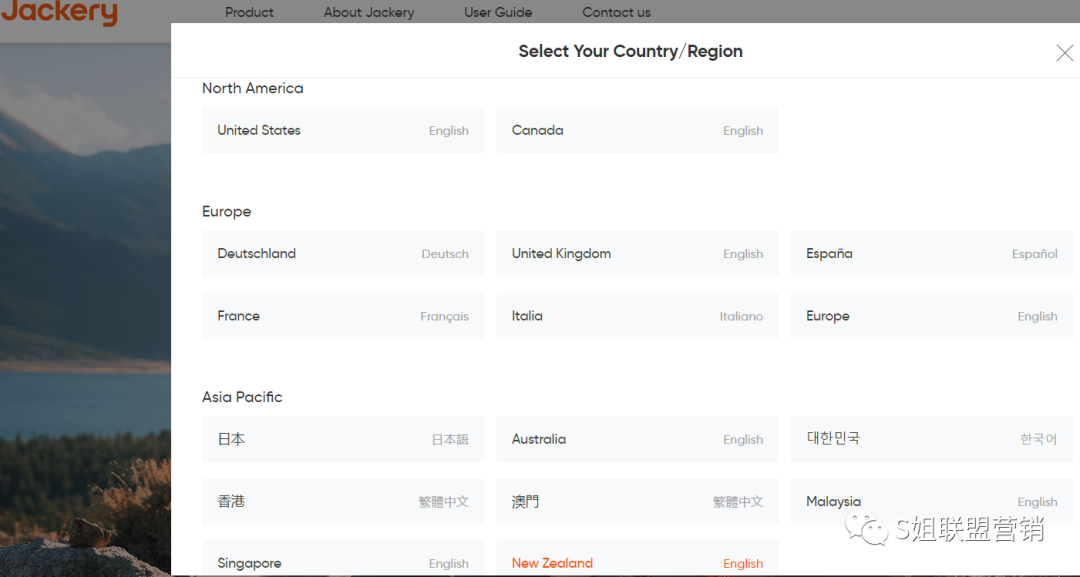This screenshot has height=577, width=1080.
Task: Select Australia region
Action: click(637, 439)
